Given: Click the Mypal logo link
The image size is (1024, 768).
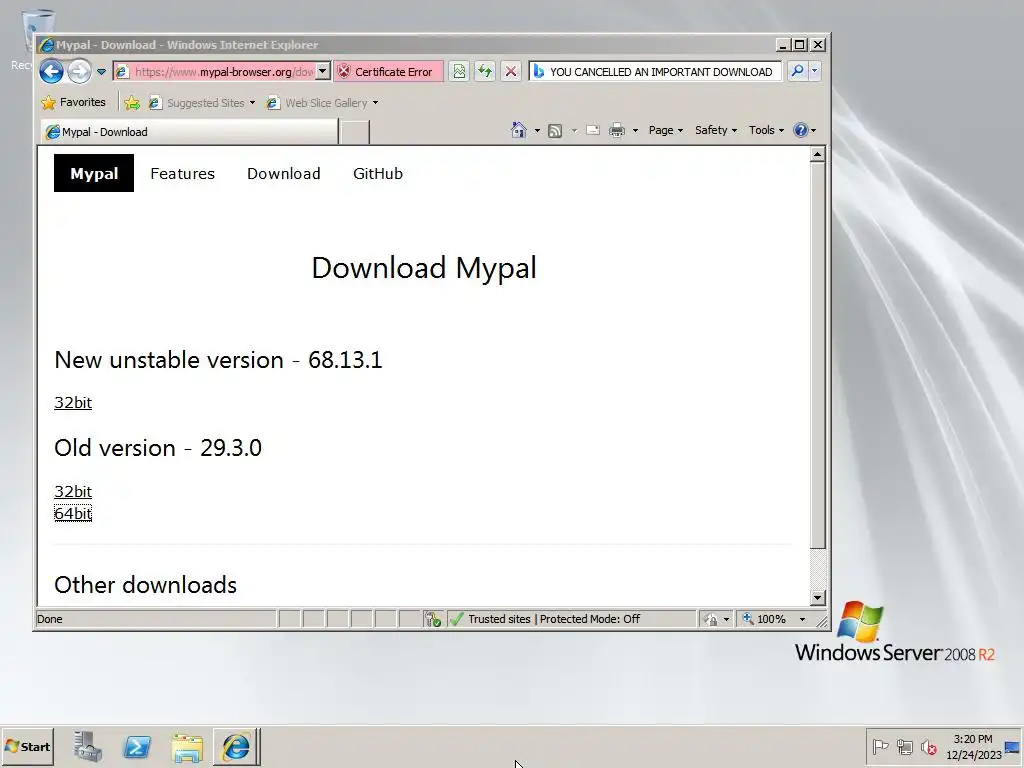Looking at the screenshot, I should pyautogui.click(x=94, y=173).
